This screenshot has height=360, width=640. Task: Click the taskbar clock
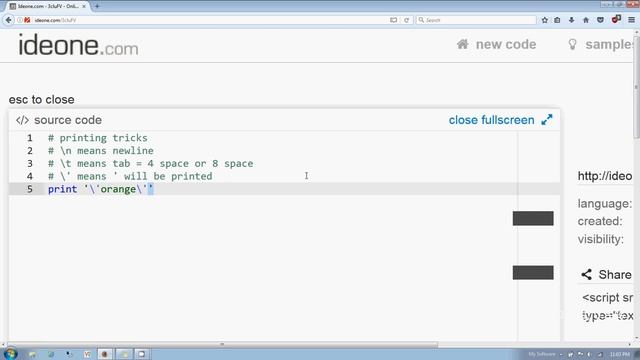[620, 354]
